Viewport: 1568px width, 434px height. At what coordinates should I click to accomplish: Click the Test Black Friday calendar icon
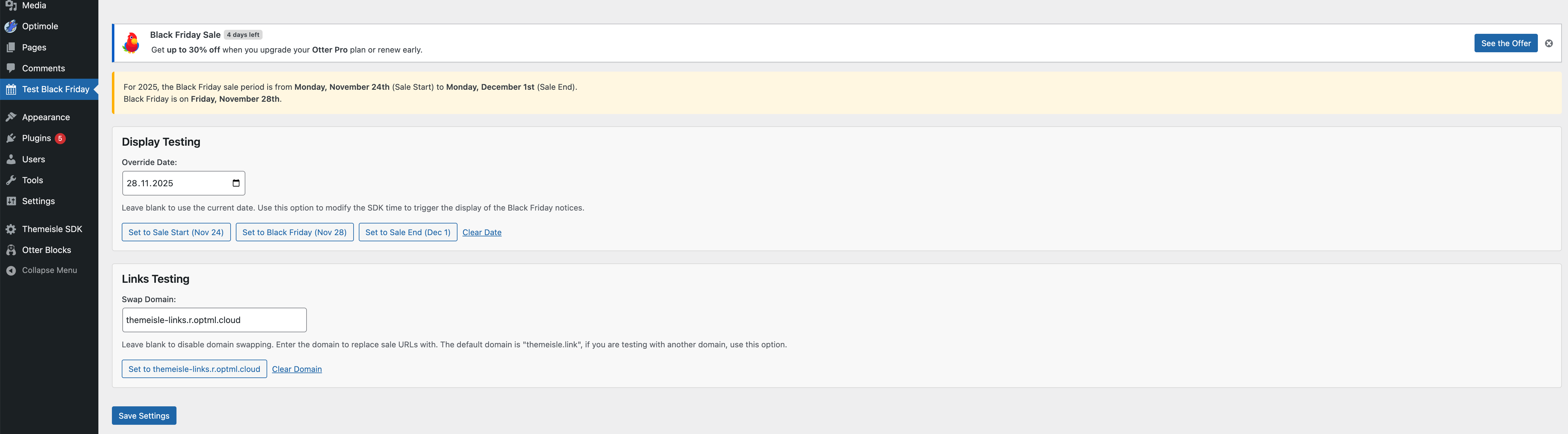tap(11, 89)
